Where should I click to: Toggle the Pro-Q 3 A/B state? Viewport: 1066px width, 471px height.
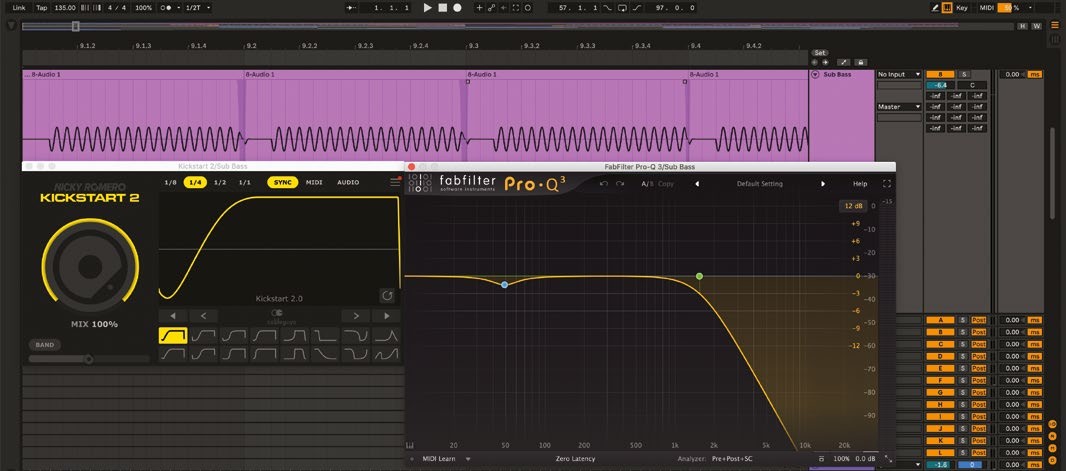click(x=648, y=184)
